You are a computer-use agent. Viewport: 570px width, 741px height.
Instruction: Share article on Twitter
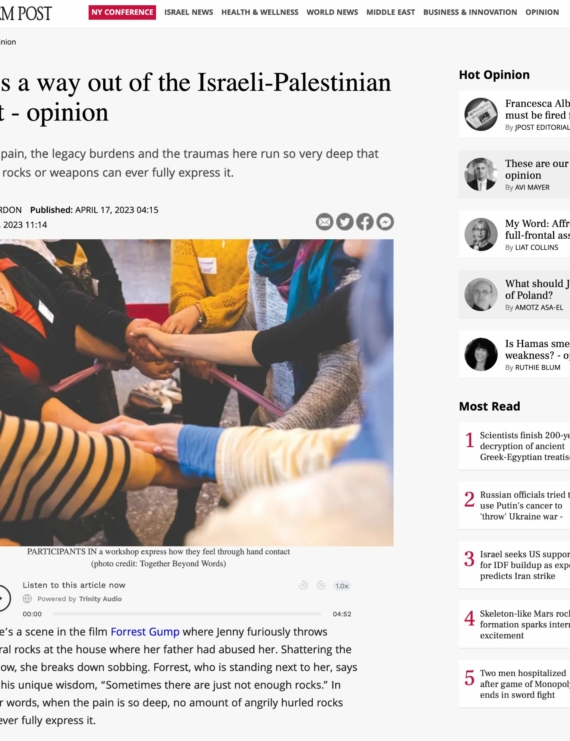point(345,222)
